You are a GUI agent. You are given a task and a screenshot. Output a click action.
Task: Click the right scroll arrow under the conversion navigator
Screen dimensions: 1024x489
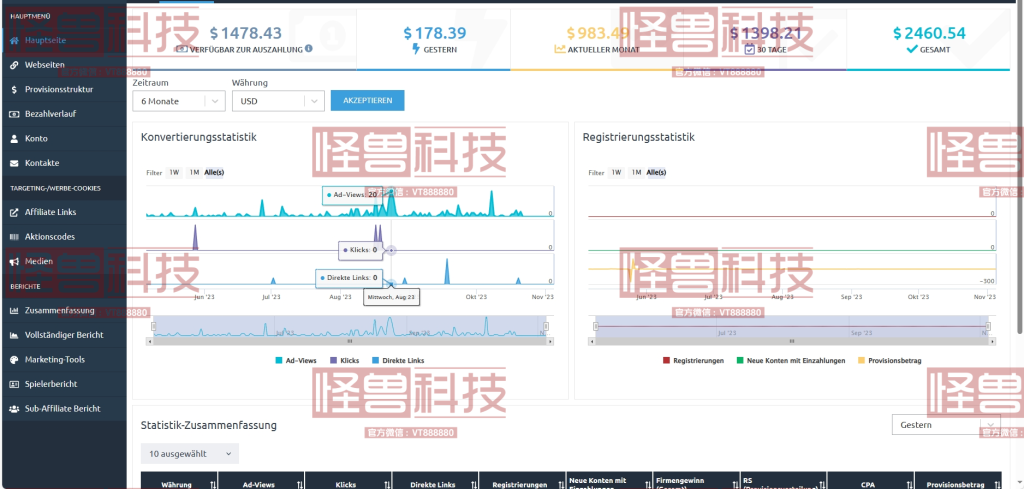pyautogui.click(x=550, y=341)
